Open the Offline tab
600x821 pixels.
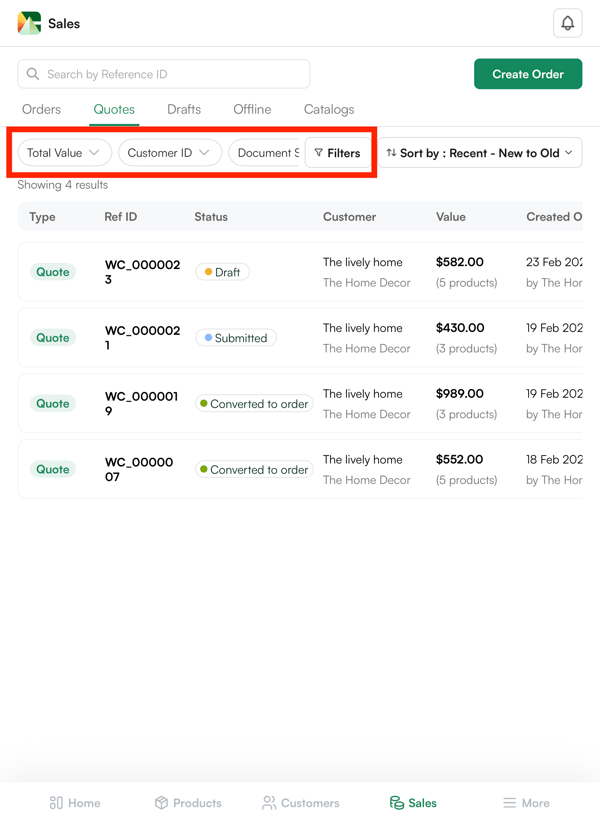(252, 109)
